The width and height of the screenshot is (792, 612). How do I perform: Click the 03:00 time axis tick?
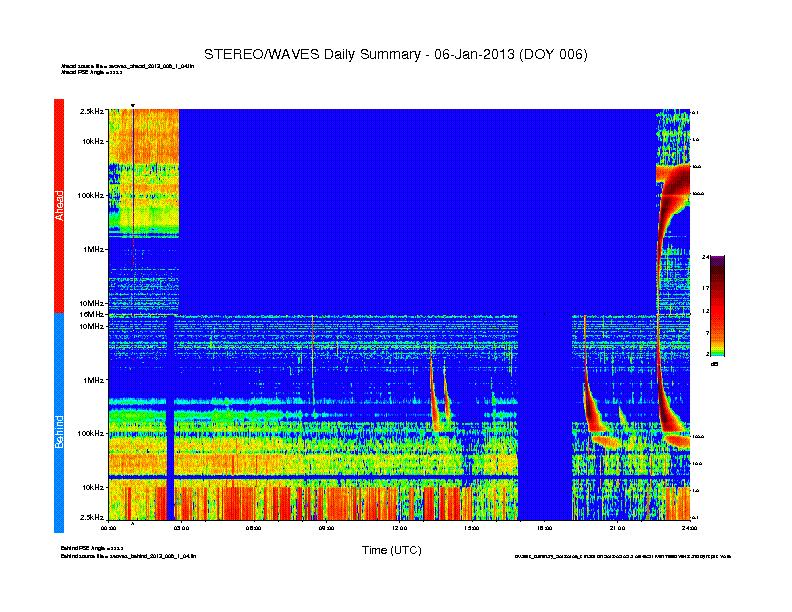pyautogui.click(x=181, y=528)
